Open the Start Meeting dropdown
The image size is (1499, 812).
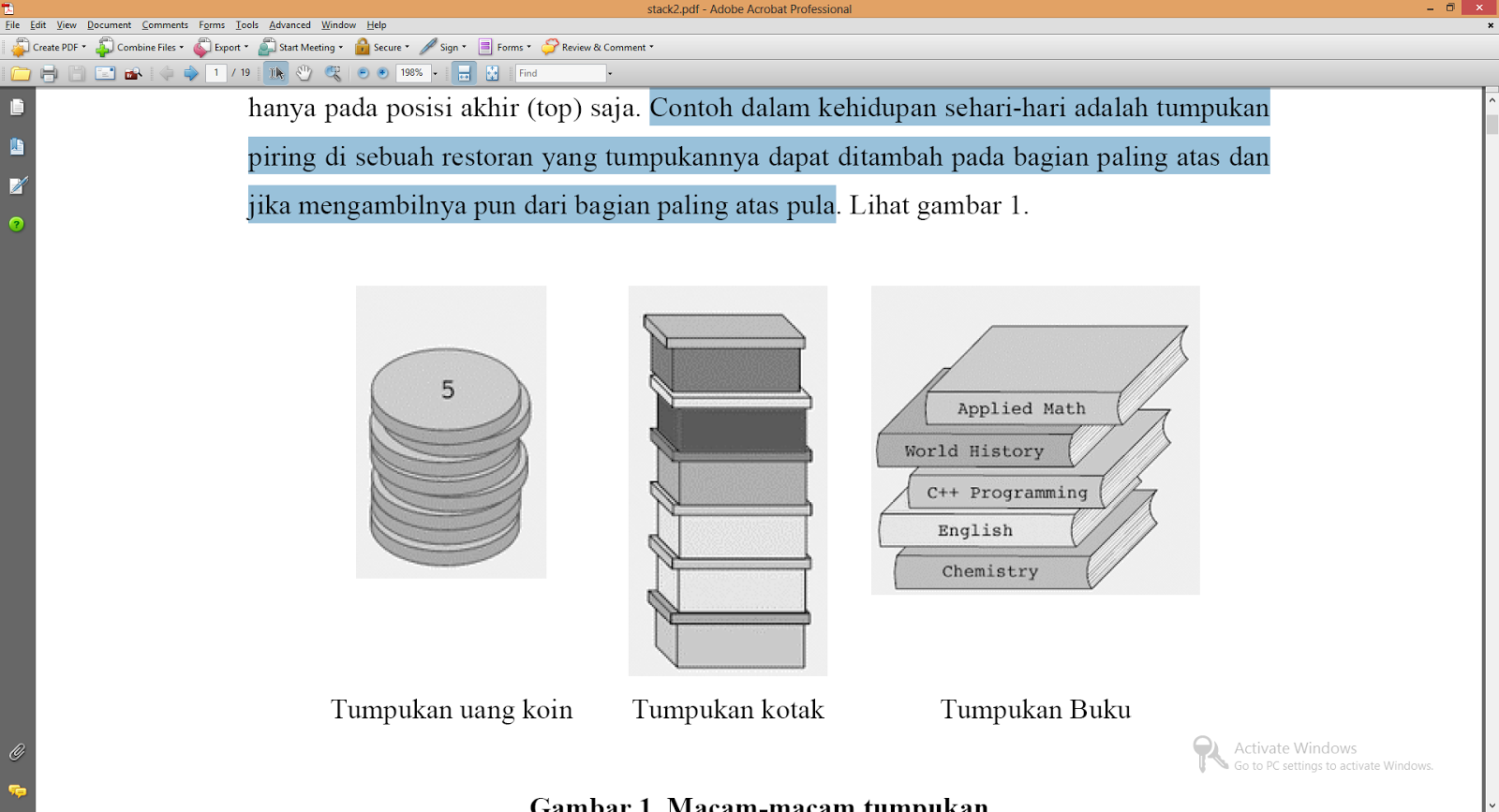[302, 47]
